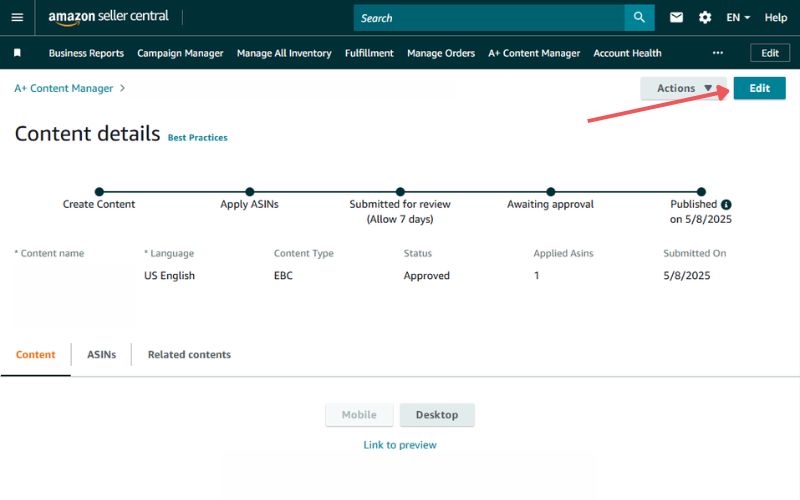
Task: Open the messages envelope icon
Action: pyautogui.click(x=677, y=18)
